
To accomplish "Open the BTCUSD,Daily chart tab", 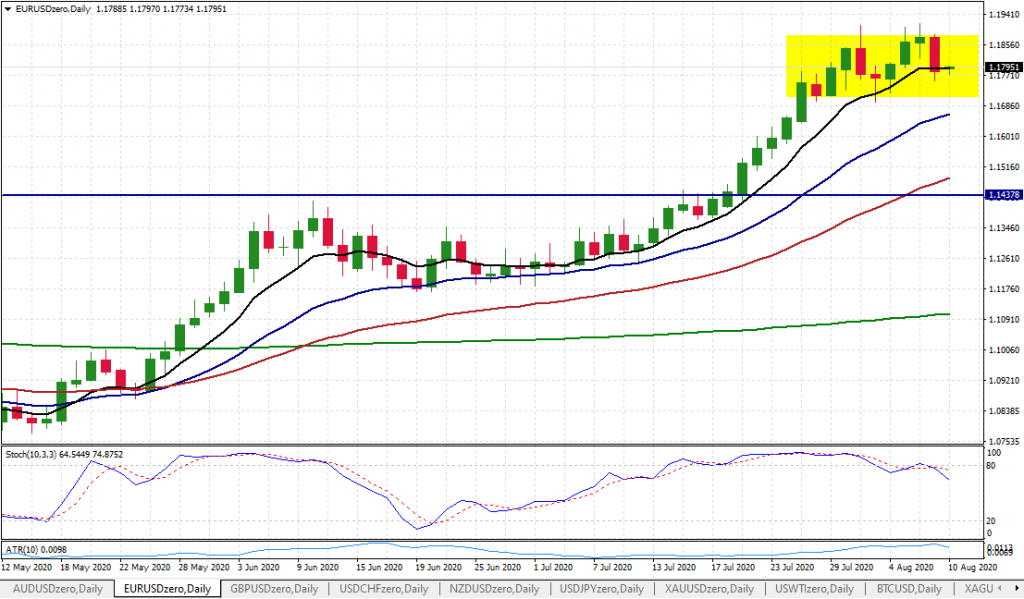I will (x=910, y=589).
